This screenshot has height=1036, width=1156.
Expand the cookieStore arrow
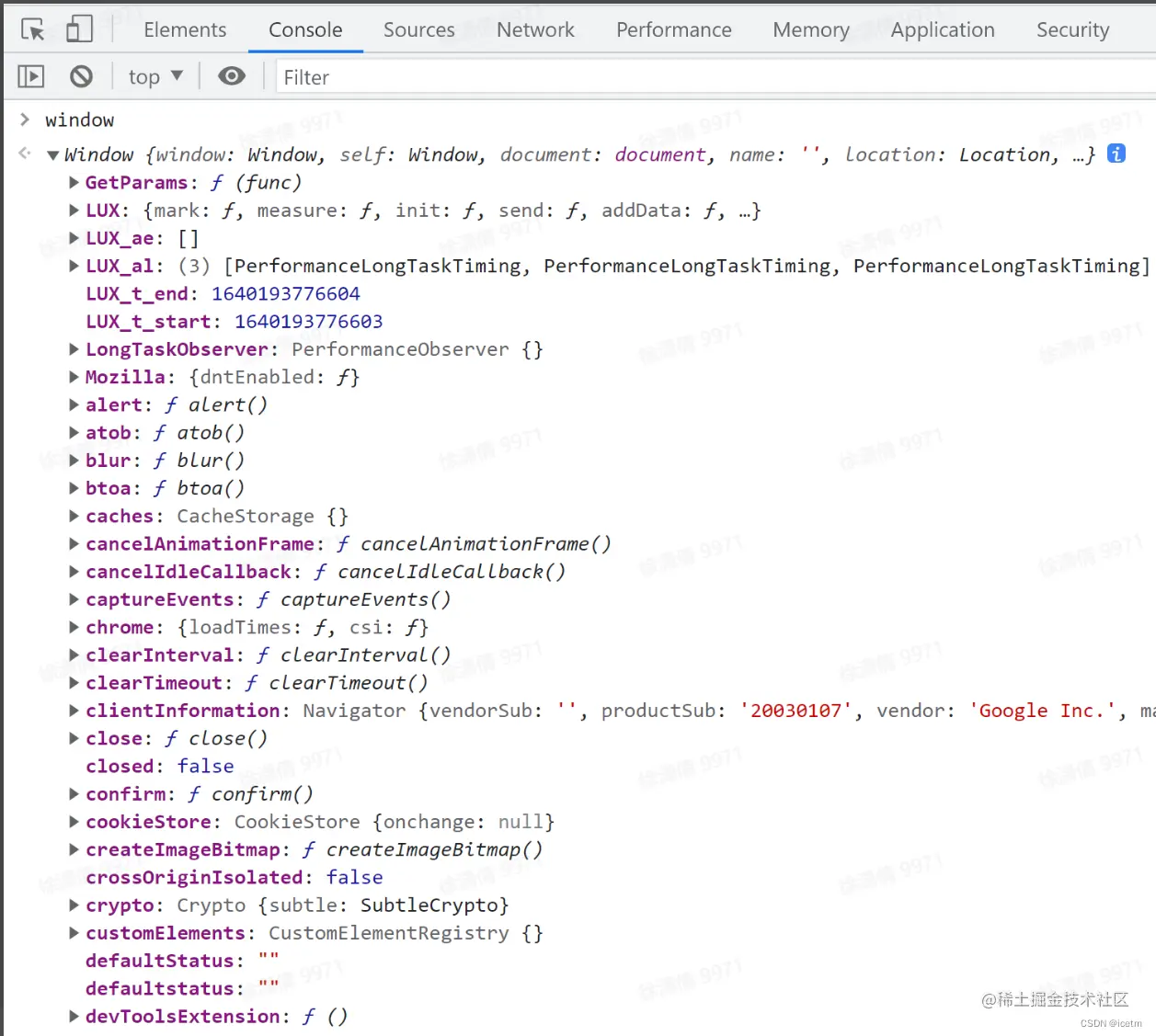click(x=74, y=821)
